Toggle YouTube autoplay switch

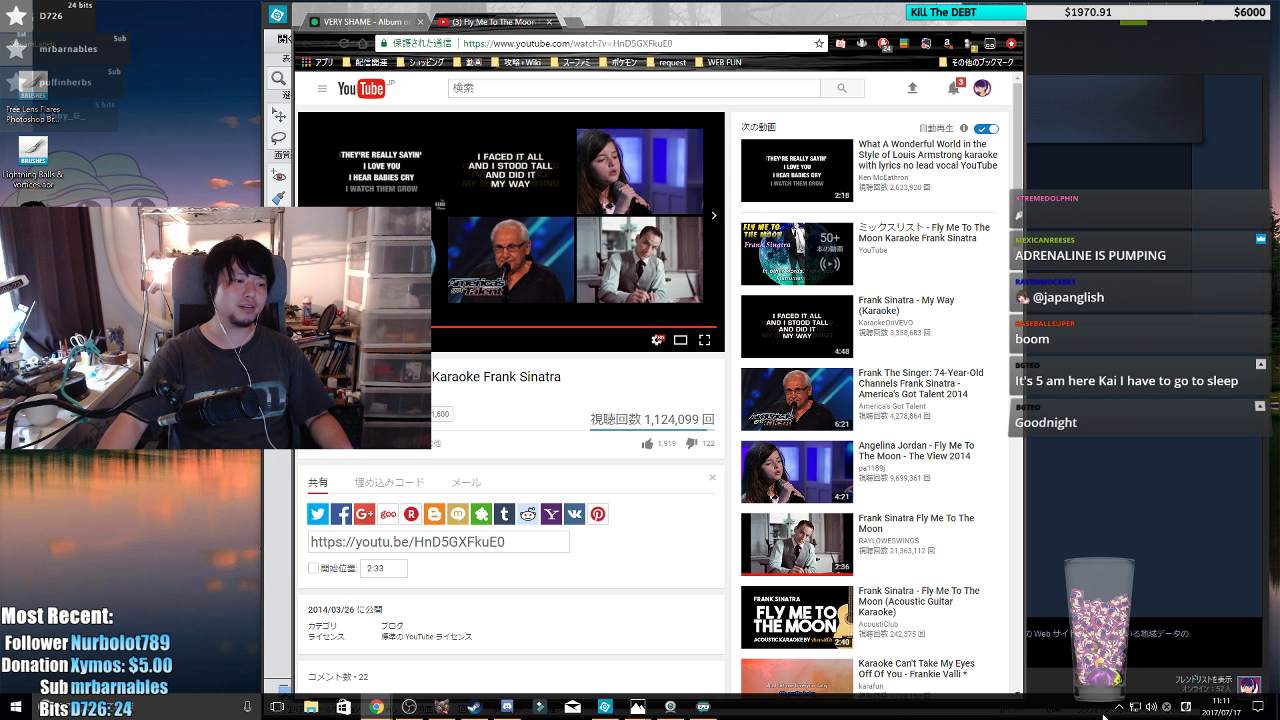point(986,128)
